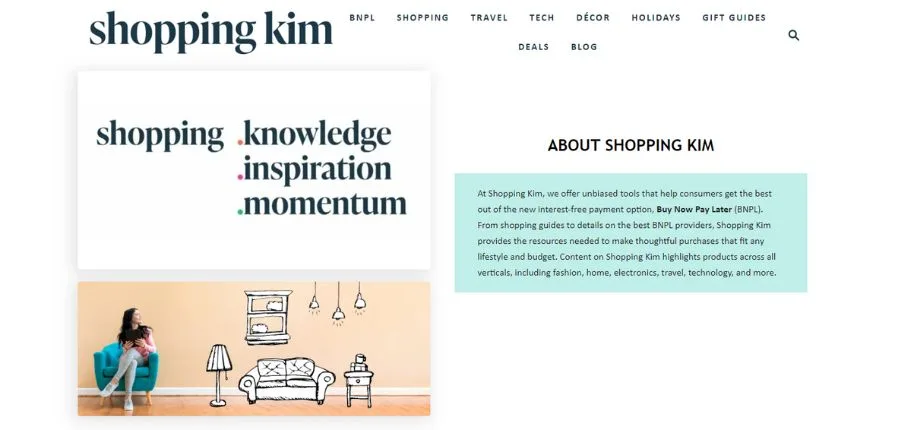Open the Gift Guides menu
The width and height of the screenshot is (900, 430).
[x=734, y=18]
